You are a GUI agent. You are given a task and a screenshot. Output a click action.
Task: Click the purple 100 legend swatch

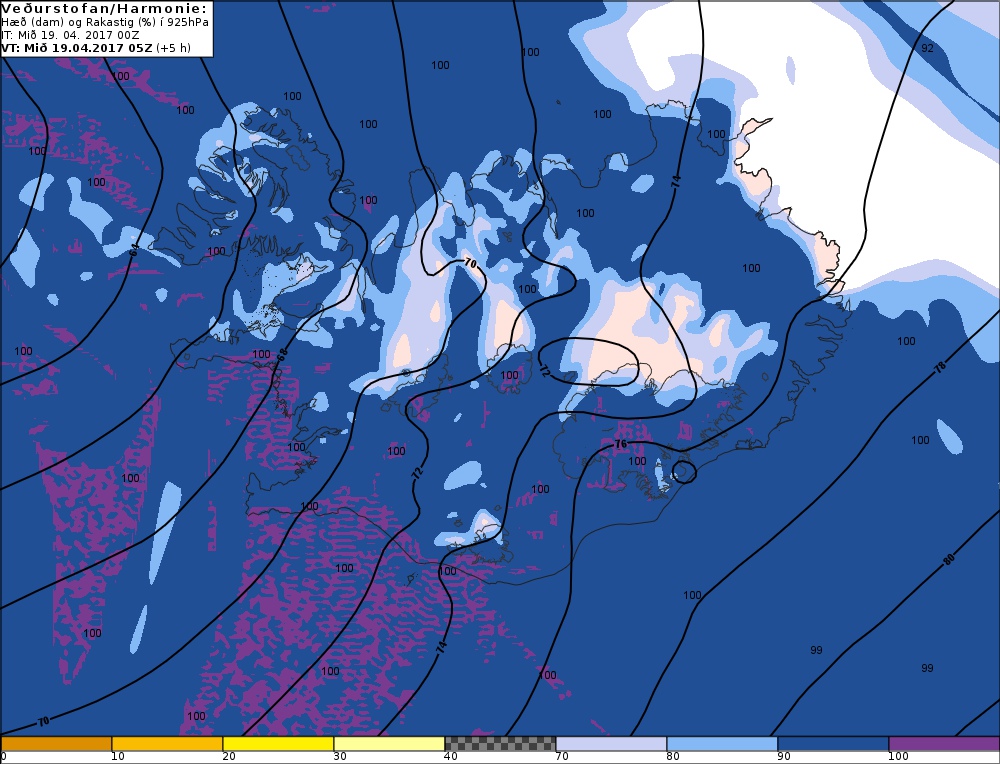click(x=944, y=744)
